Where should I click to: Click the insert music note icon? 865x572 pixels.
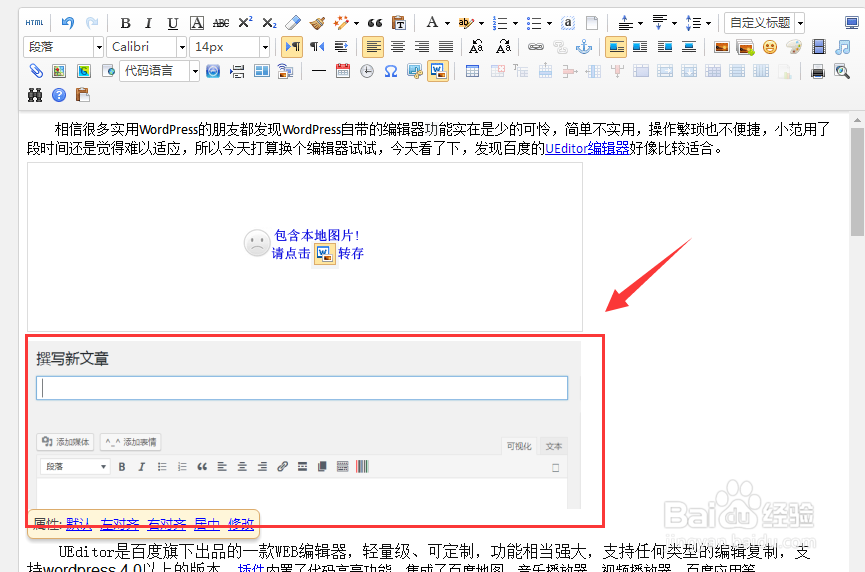click(x=843, y=47)
